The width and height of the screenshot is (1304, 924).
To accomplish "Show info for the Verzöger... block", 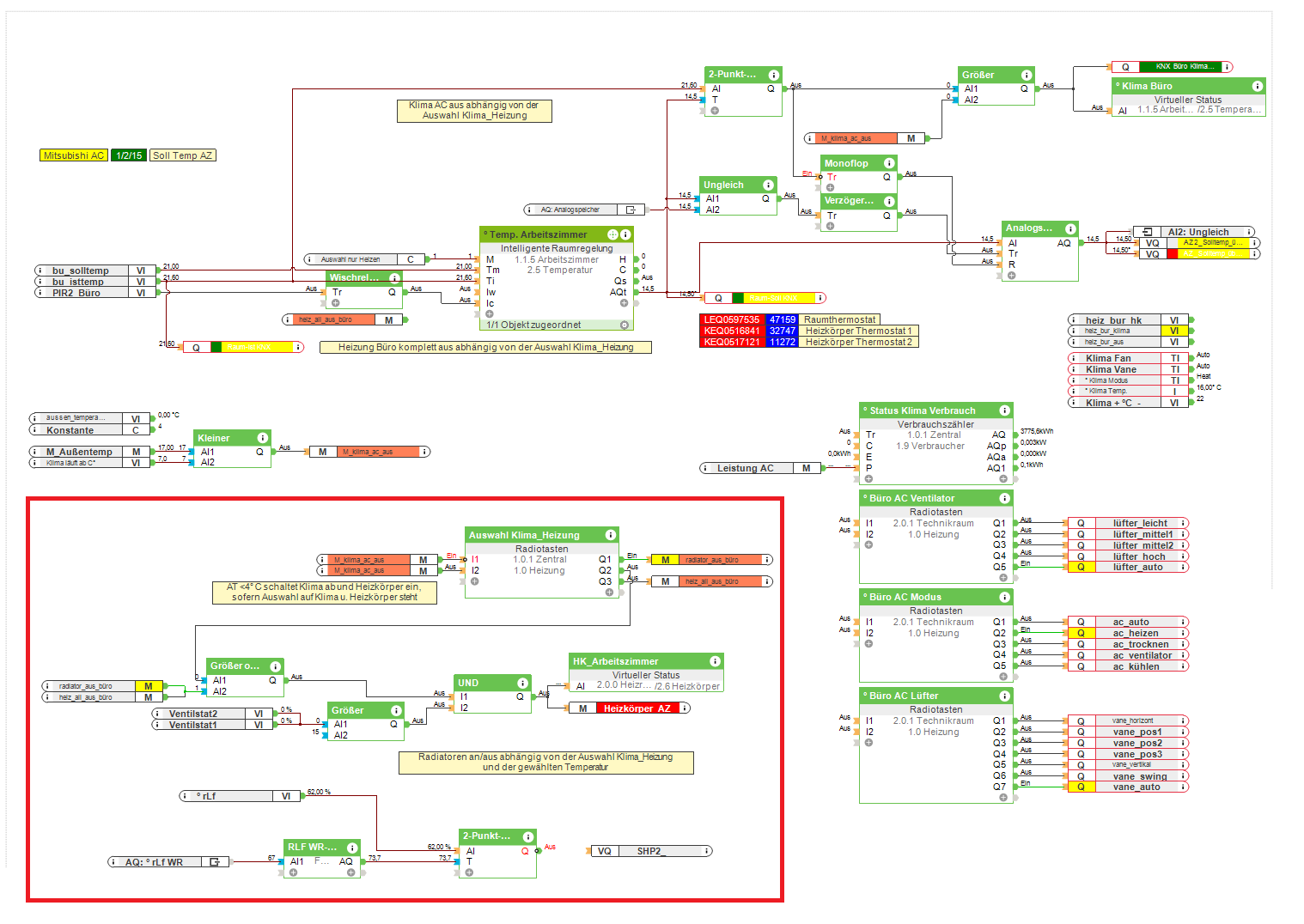I will point(889,201).
